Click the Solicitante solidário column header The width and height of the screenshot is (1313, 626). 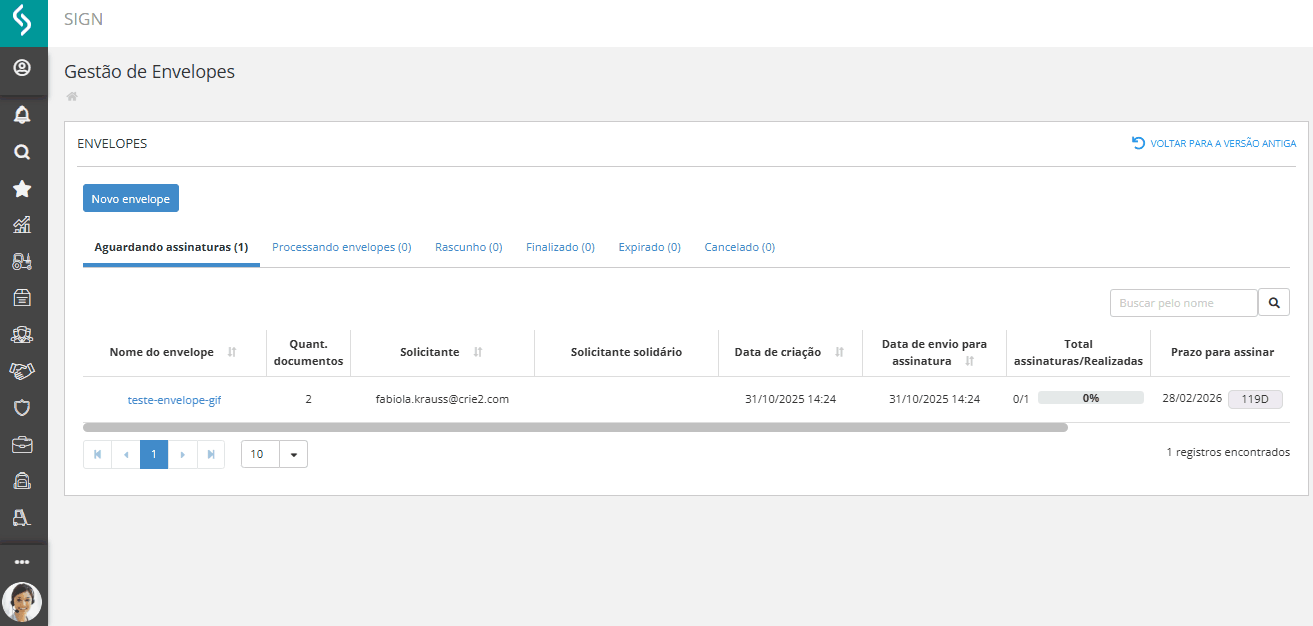tap(626, 352)
